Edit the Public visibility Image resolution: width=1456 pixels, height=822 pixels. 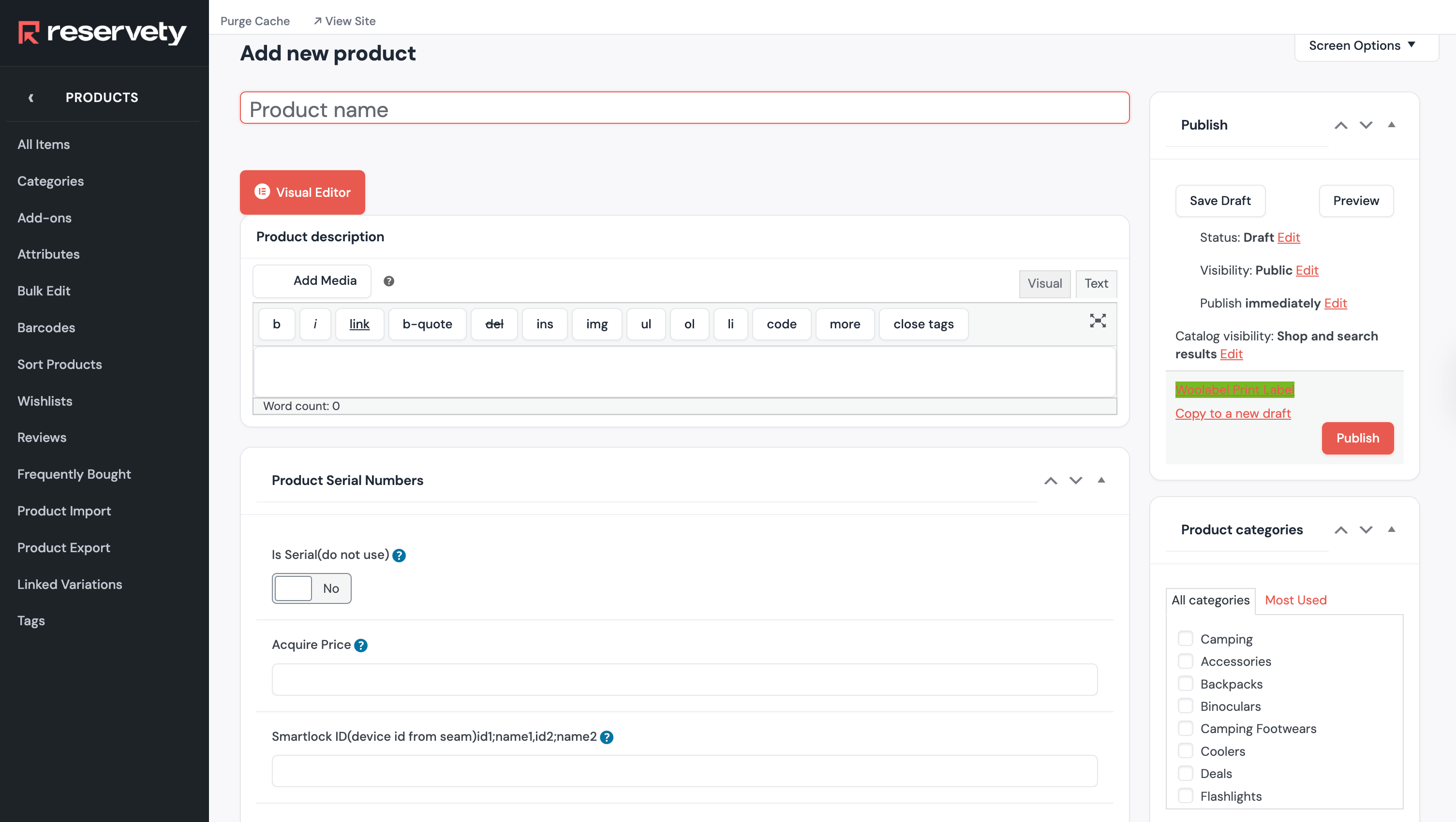click(1307, 271)
